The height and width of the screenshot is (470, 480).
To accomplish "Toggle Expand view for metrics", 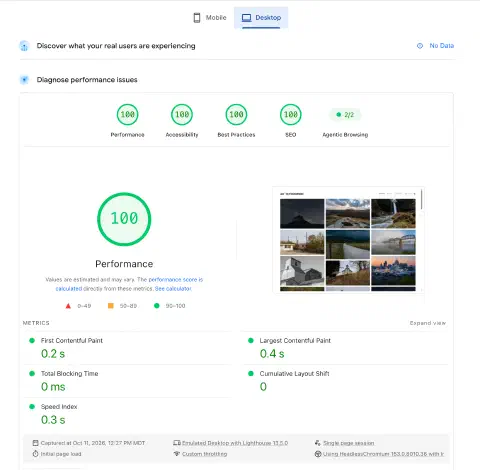I will 428,323.
